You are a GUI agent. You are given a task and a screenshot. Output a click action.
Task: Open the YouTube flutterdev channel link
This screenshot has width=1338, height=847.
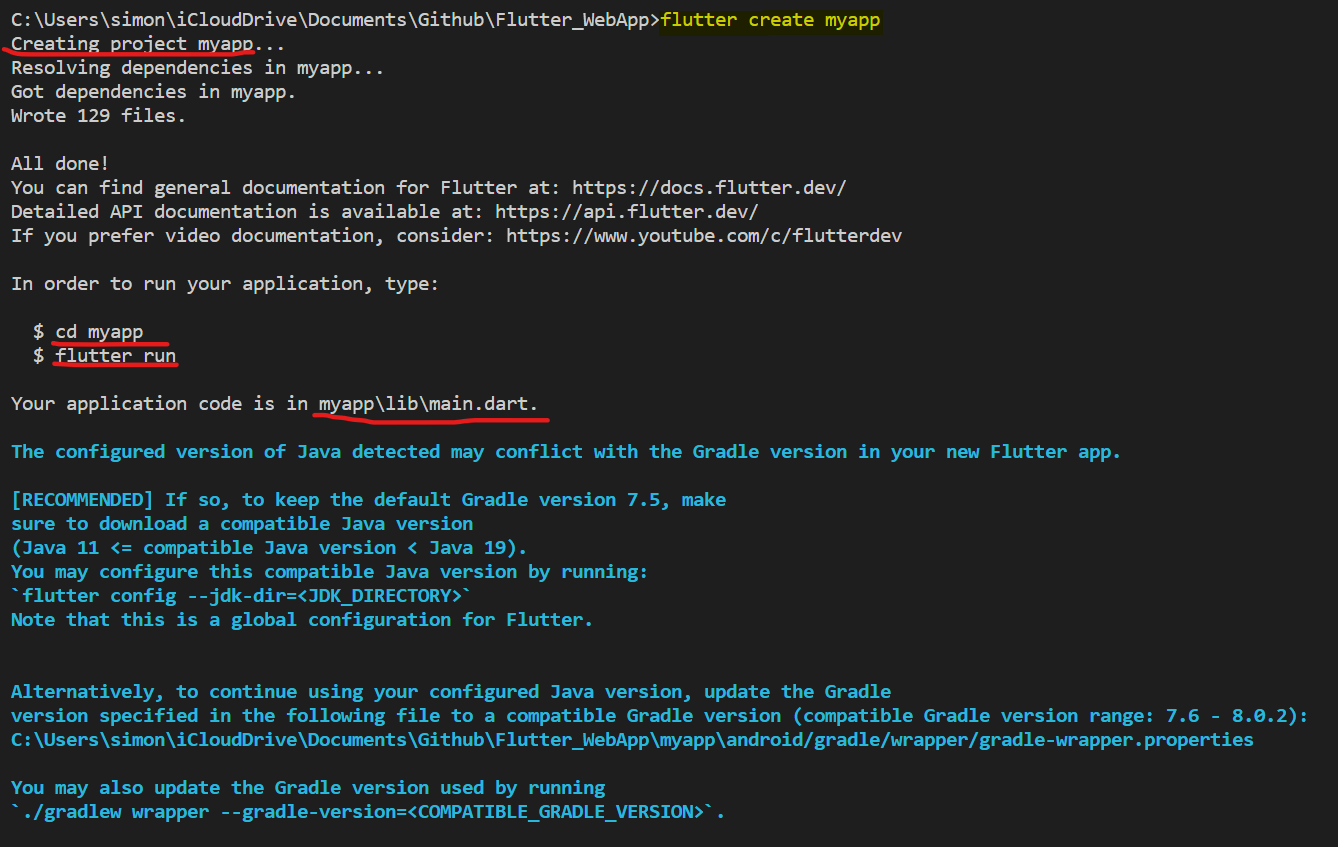point(704,236)
